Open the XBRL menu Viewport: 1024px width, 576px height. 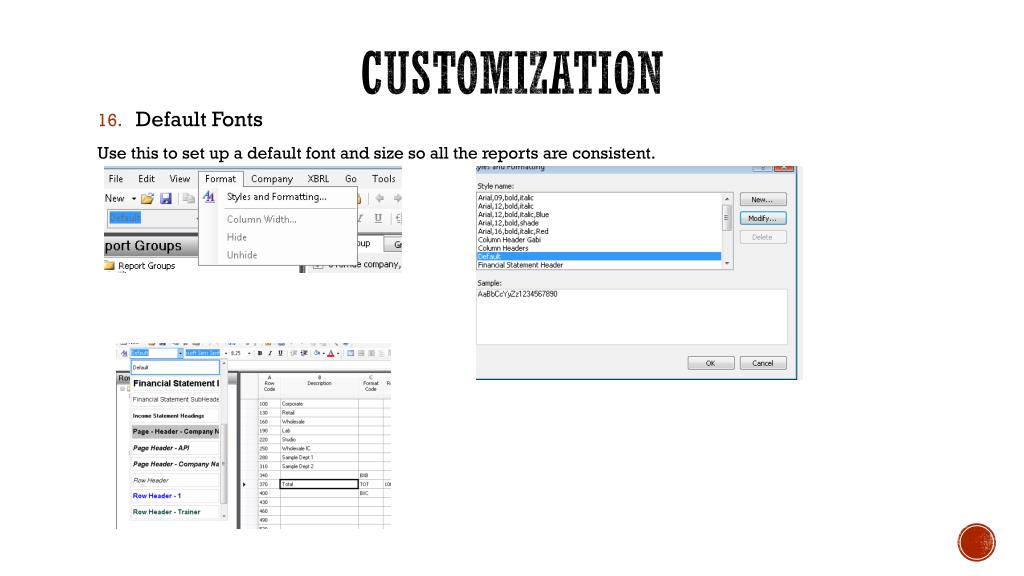(x=318, y=178)
